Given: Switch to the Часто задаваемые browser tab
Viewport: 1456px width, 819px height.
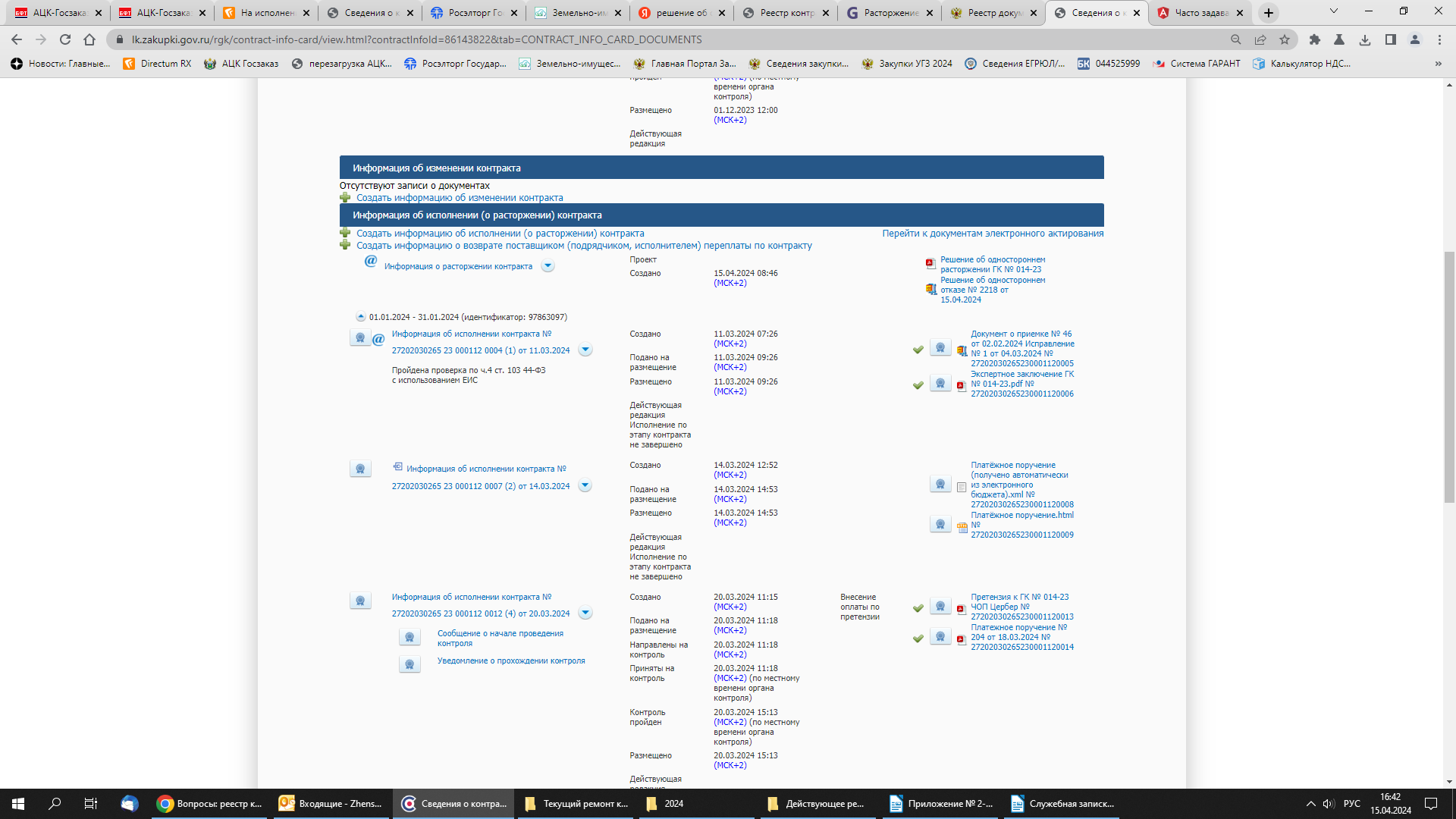Looking at the screenshot, I should pos(1198,13).
